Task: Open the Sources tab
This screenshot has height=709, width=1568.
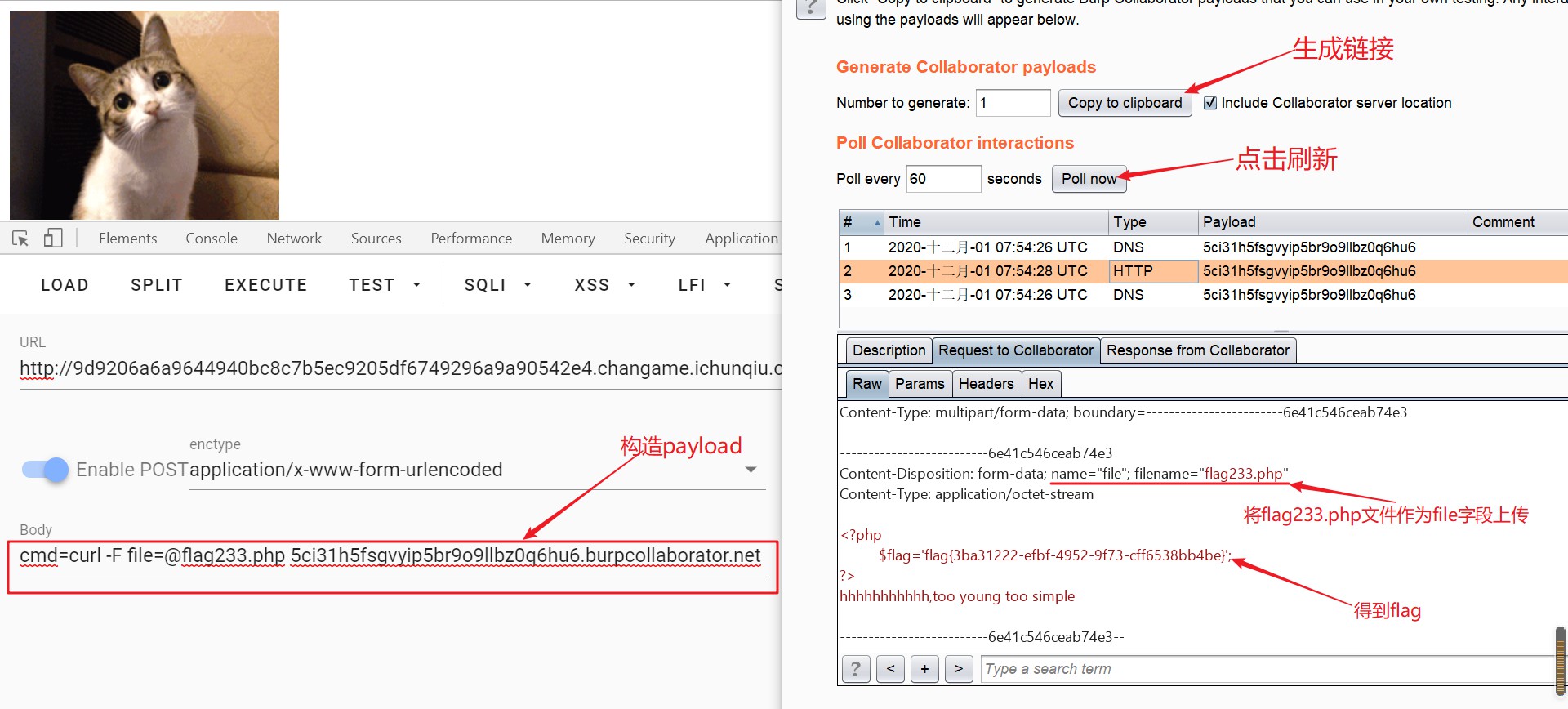Action: click(376, 239)
